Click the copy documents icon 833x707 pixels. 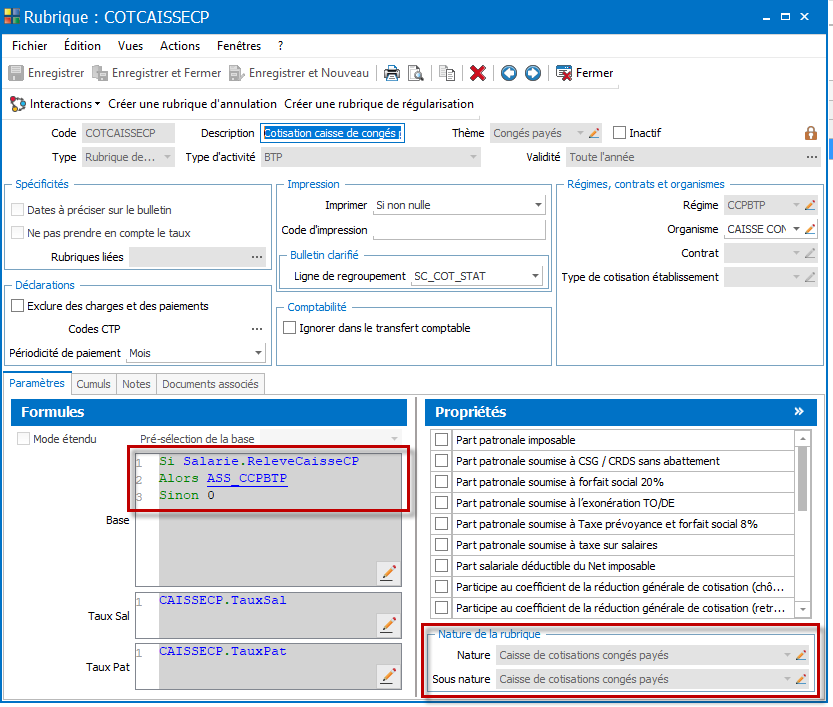tap(447, 73)
